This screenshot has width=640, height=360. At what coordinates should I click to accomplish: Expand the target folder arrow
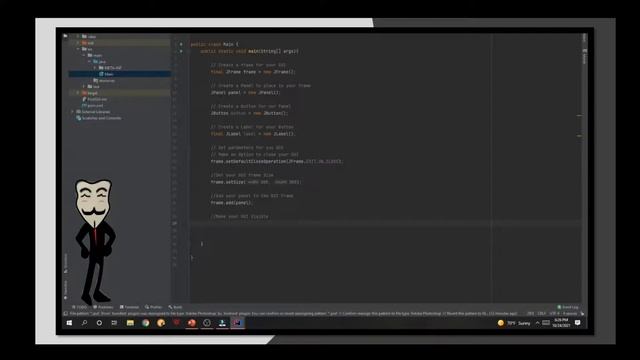click(x=78, y=93)
